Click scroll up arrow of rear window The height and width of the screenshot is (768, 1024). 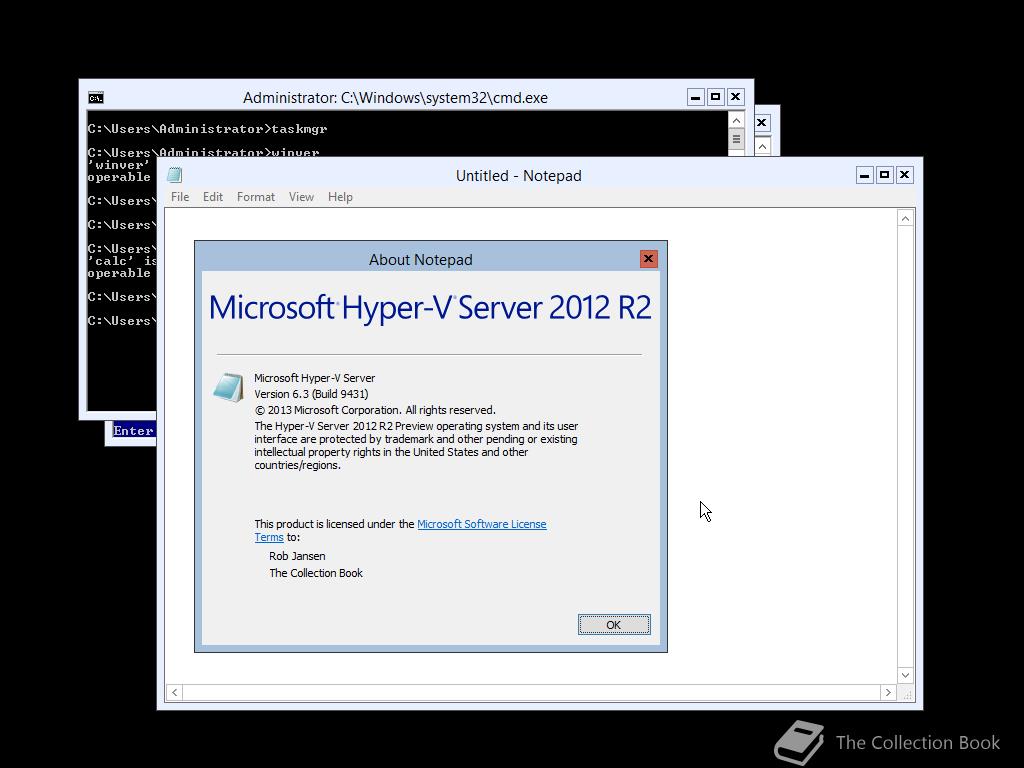762,147
